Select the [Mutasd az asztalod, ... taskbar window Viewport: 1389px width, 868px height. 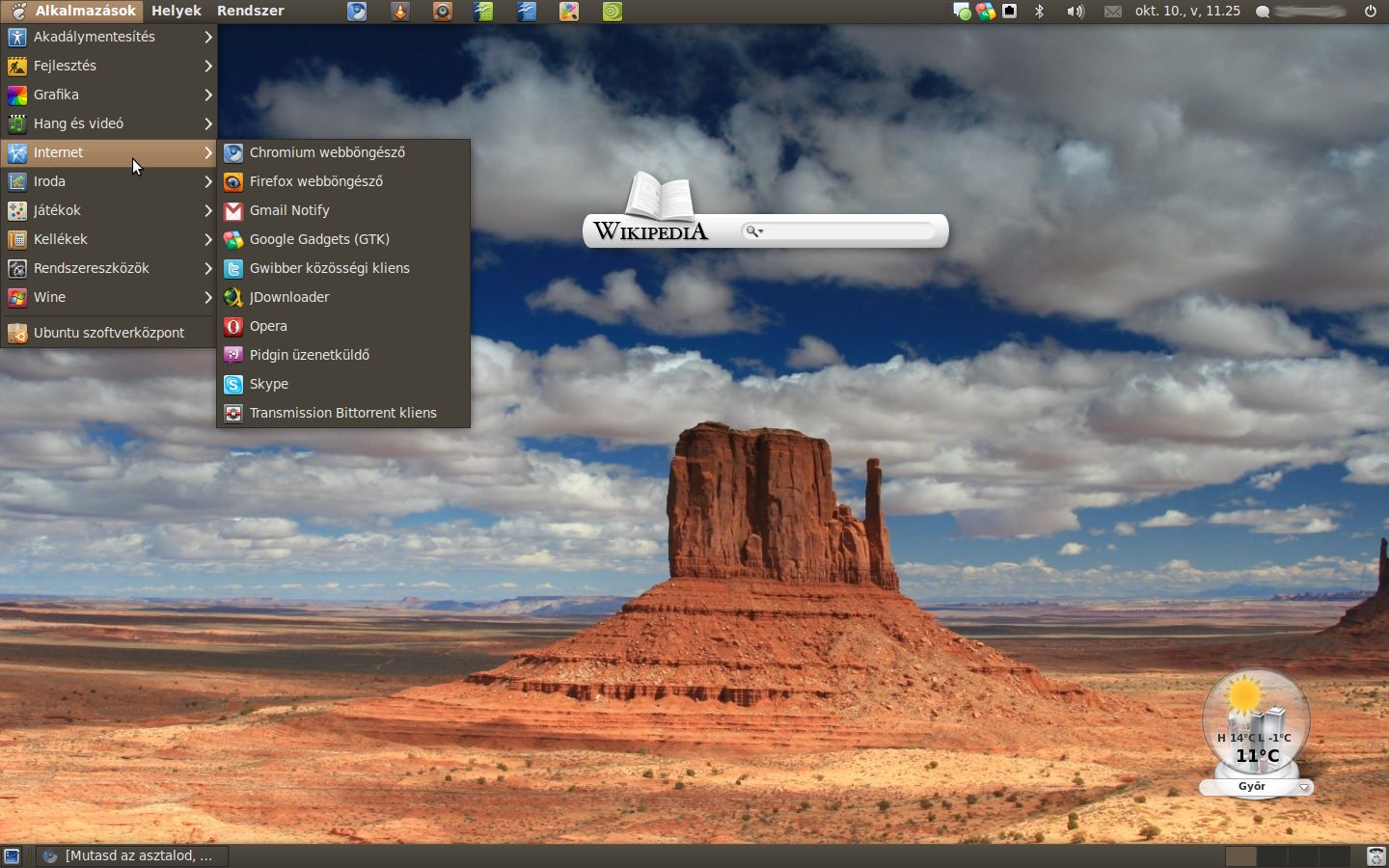(x=132, y=855)
